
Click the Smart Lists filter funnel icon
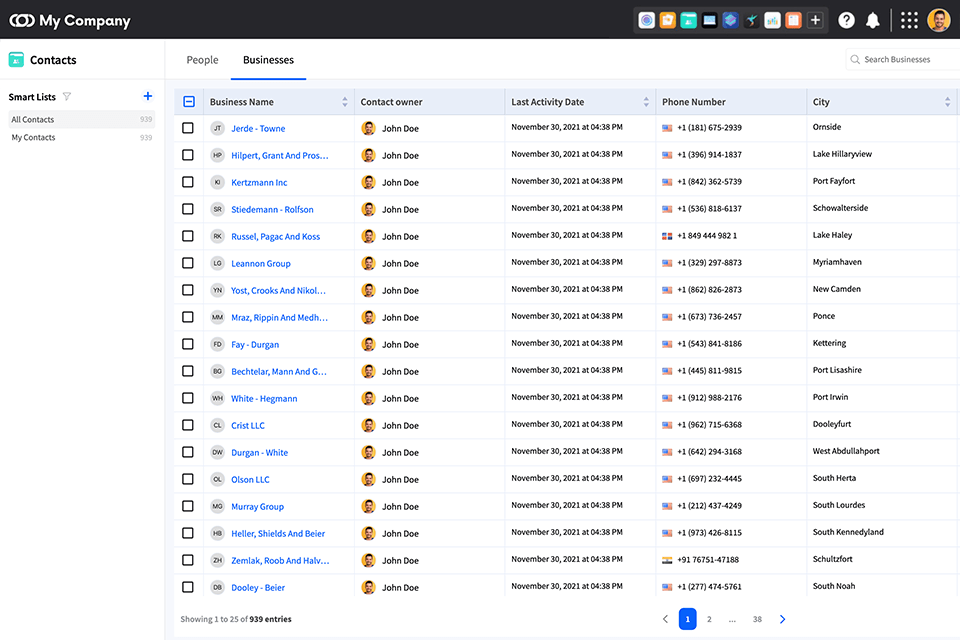tap(67, 96)
